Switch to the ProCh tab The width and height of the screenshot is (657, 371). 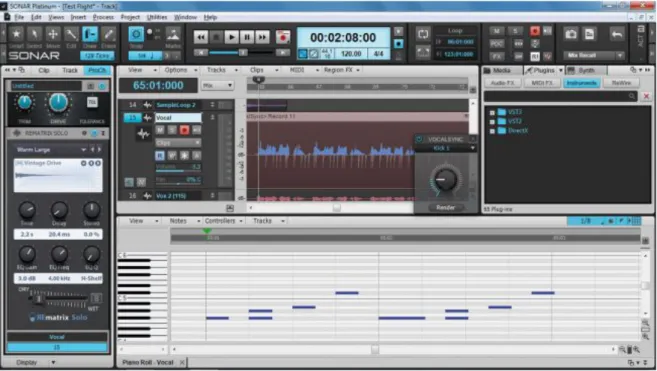(x=97, y=70)
